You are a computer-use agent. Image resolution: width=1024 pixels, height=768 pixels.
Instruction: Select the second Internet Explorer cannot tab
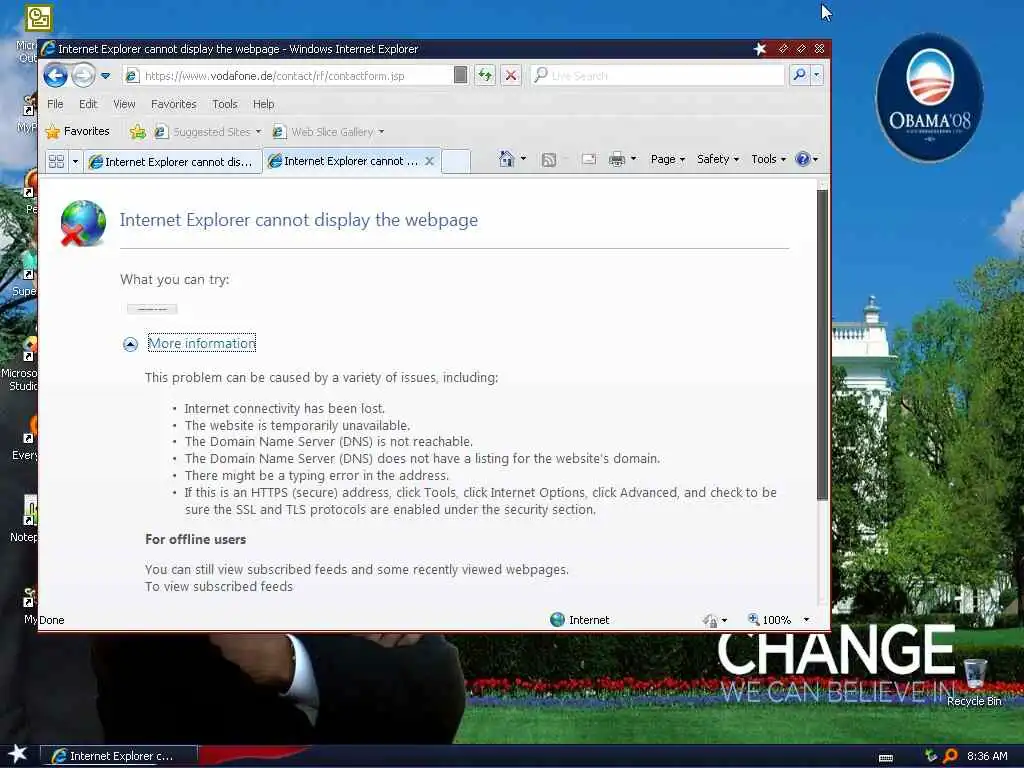(344, 161)
